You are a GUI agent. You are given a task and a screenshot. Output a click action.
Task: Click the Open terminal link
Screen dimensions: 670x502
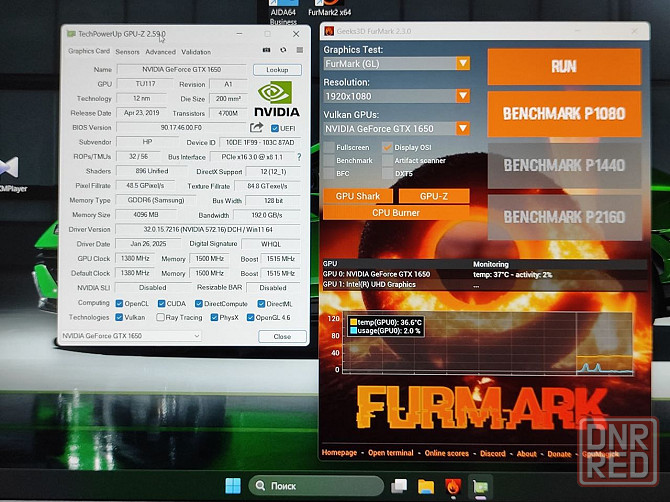(391, 452)
